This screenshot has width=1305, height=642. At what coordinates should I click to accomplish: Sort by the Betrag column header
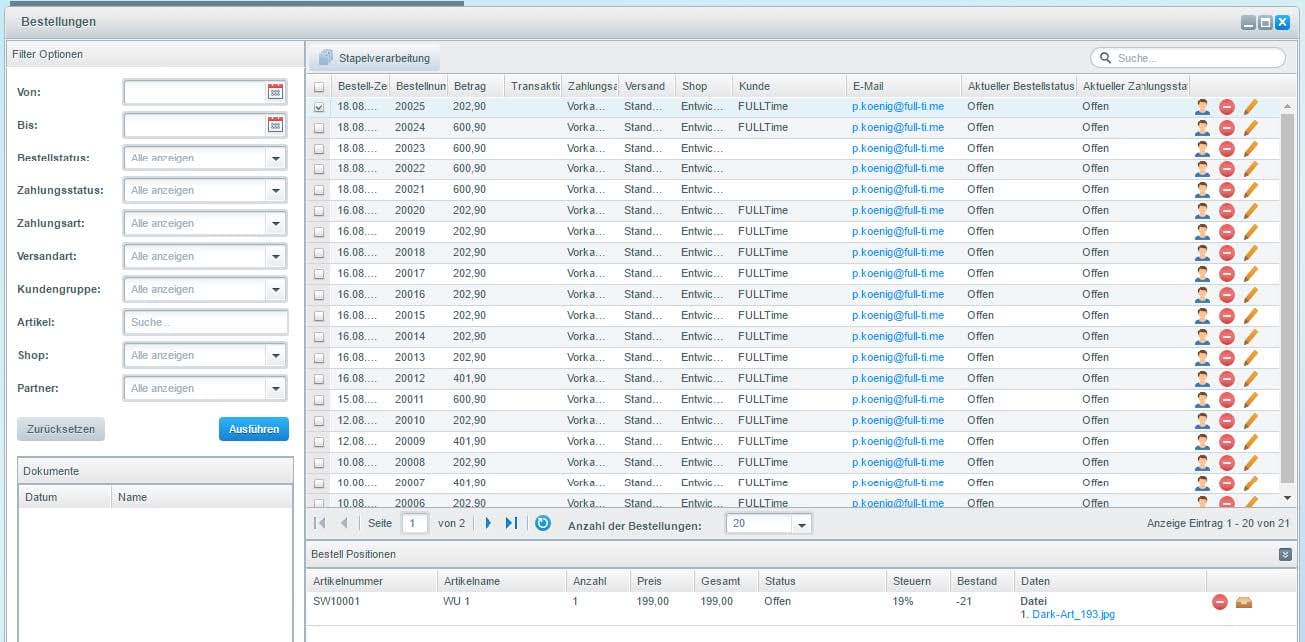(x=474, y=86)
